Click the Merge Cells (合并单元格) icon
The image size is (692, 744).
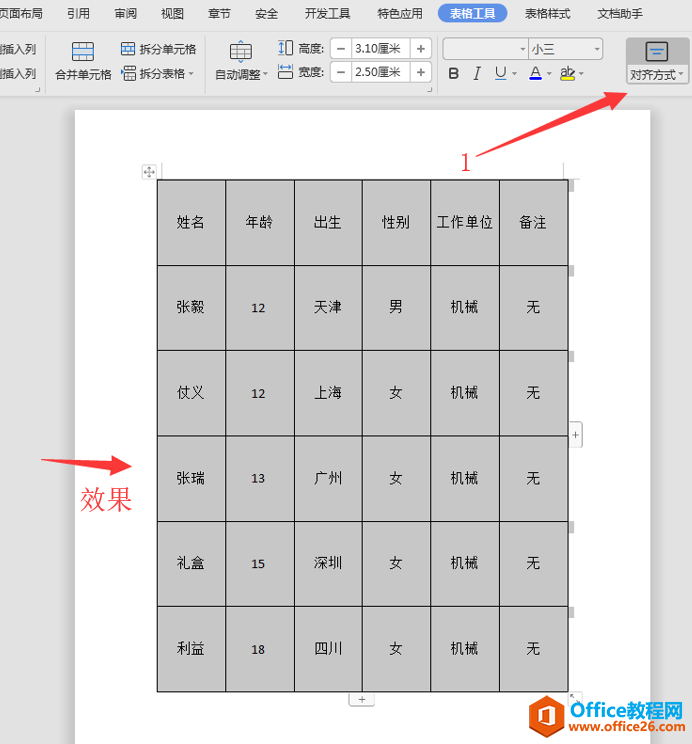[x=83, y=51]
